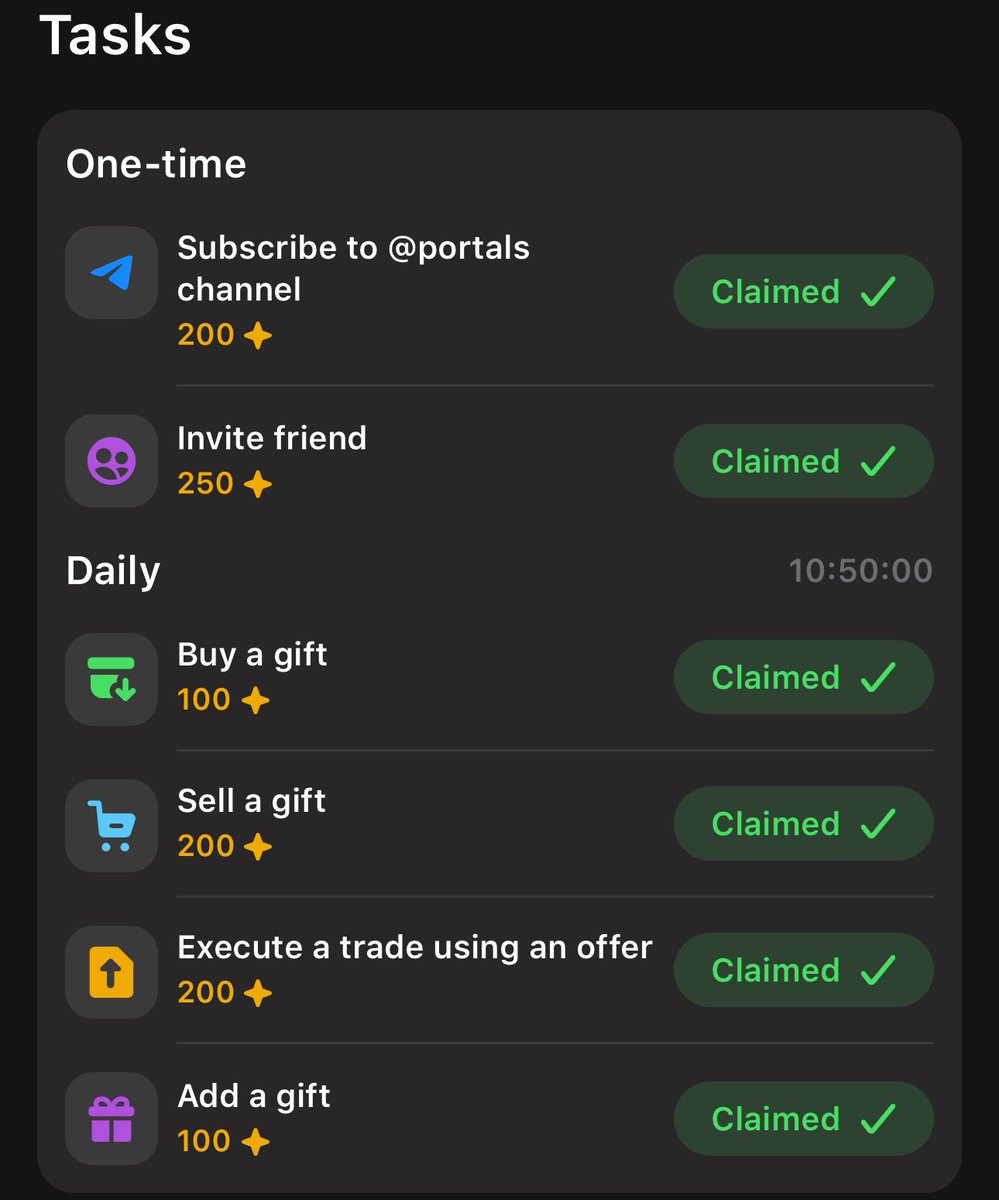The width and height of the screenshot is (999, 1200).
Task: Click Claimed button for Add a gift
Action: [x=804, y=1118]
